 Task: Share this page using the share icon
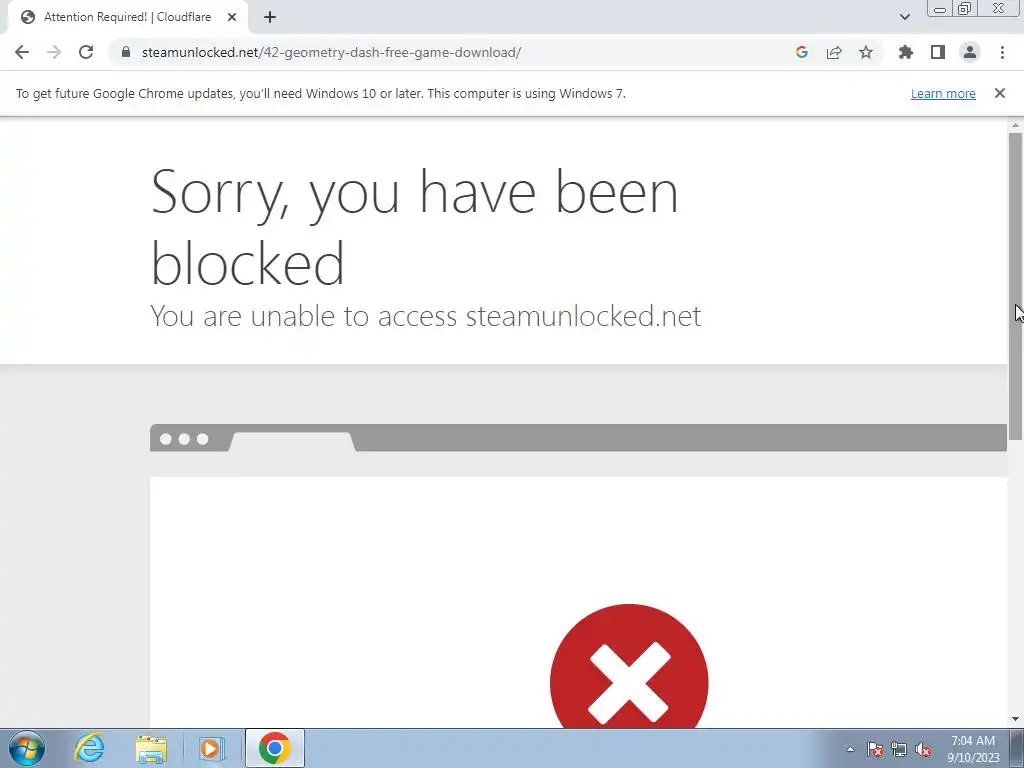coord(834,52)
